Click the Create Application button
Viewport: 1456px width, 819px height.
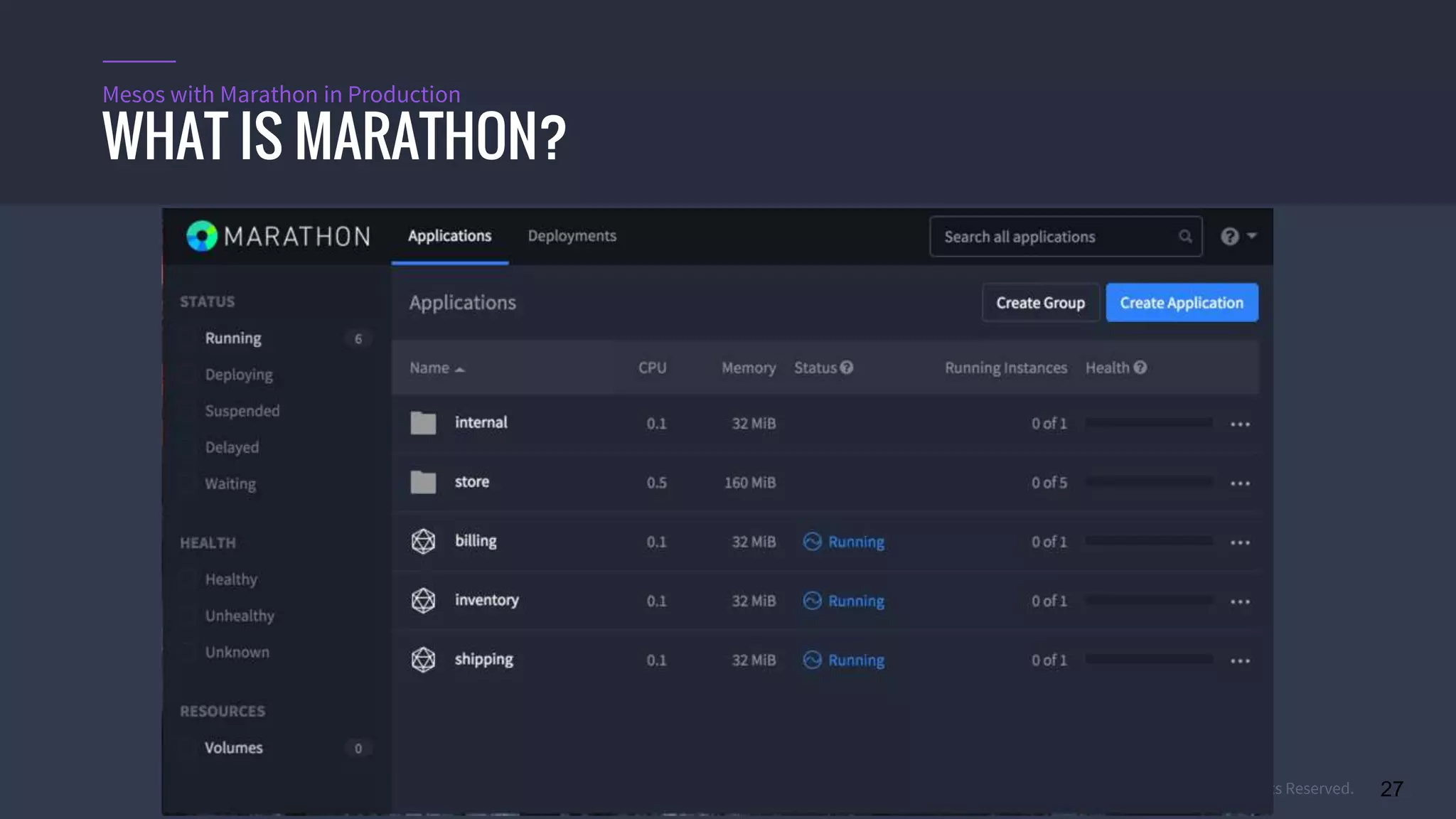(x=1182, y=303)
